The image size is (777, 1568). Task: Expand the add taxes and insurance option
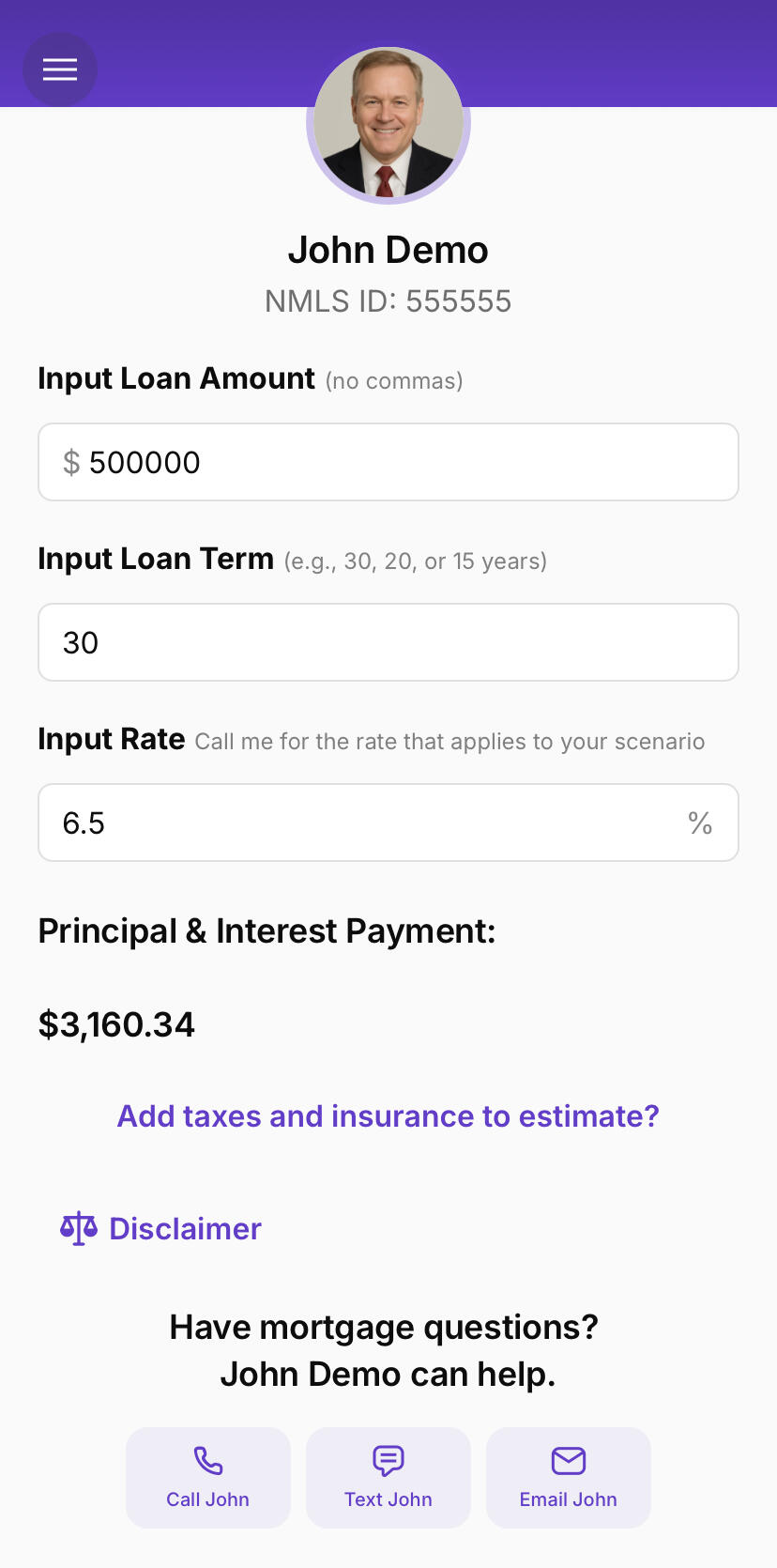coord(388,1115)
